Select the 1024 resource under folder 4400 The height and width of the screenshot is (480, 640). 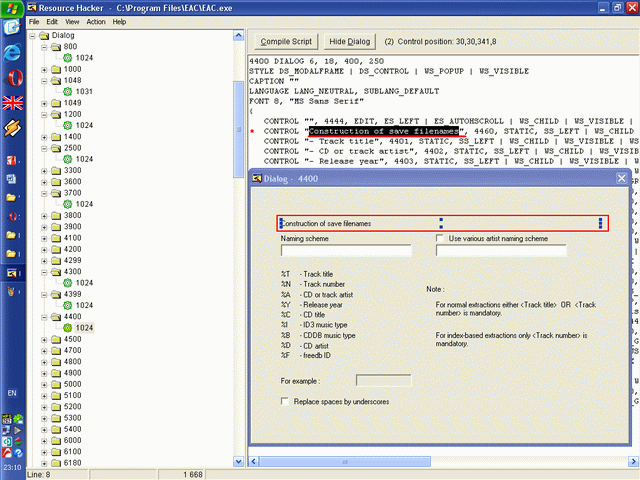(x=84, y=328)
